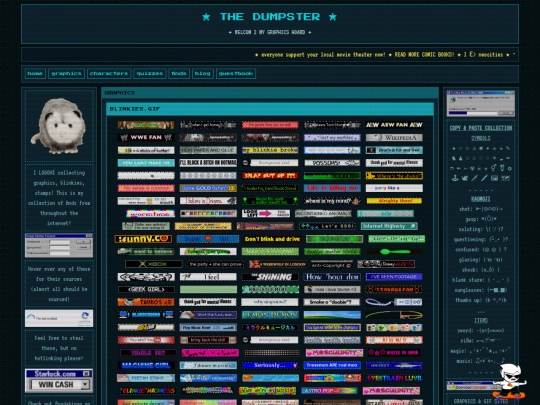Select the 'Smoke a doobie?' blinkie
Viewport: 540px width, 405px height.
coord(331,302)
